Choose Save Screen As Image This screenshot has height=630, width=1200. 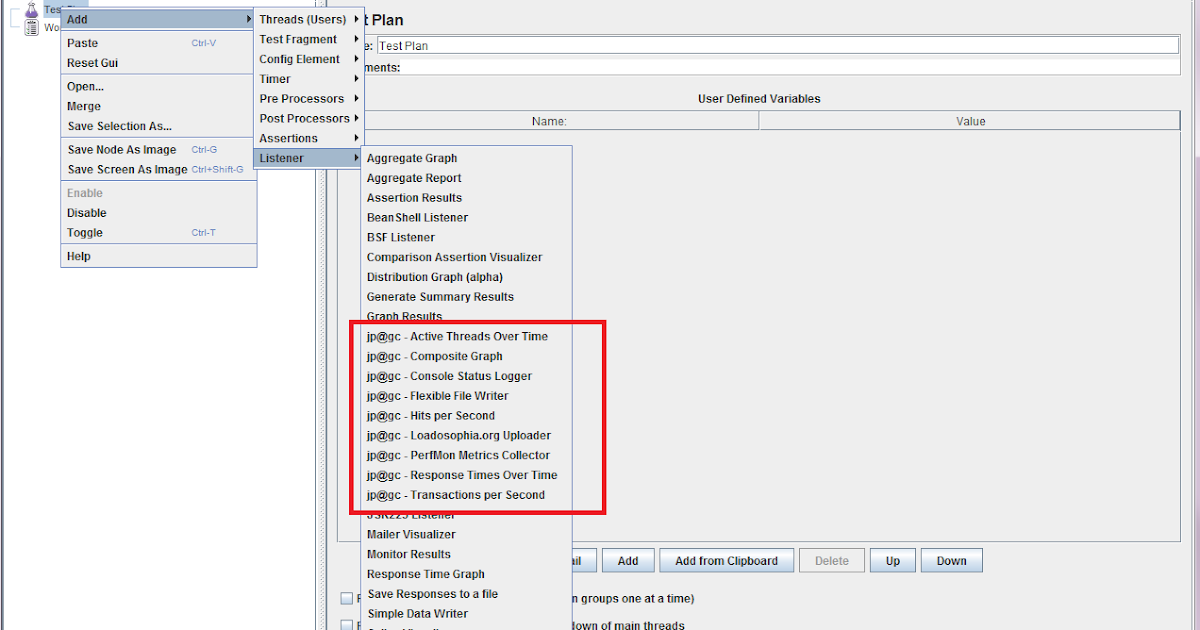coord(158,169)
